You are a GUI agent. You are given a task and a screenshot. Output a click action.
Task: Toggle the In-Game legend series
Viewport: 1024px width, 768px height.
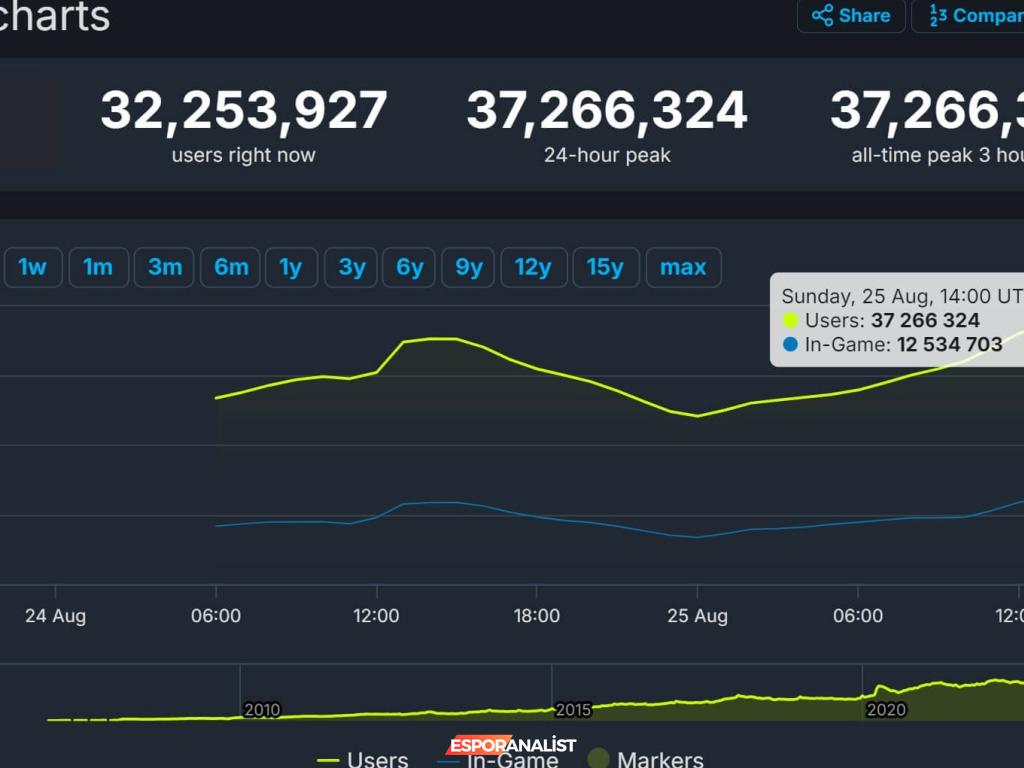498,760
